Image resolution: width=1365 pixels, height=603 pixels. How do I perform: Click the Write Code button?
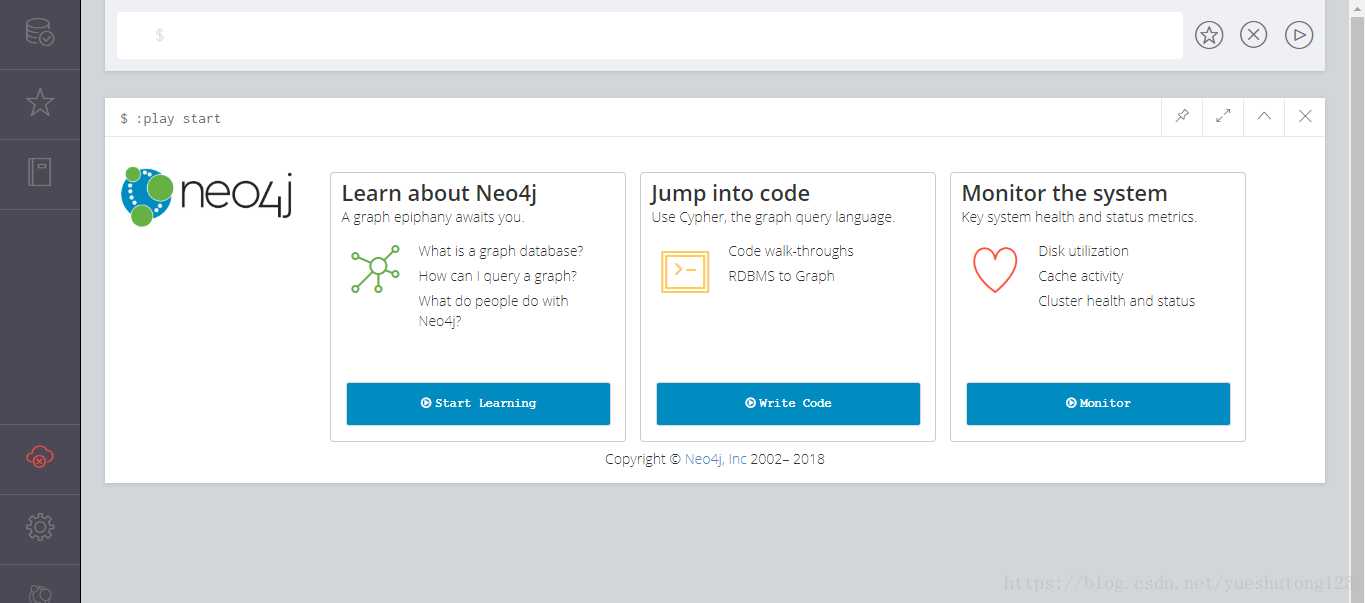788,404
